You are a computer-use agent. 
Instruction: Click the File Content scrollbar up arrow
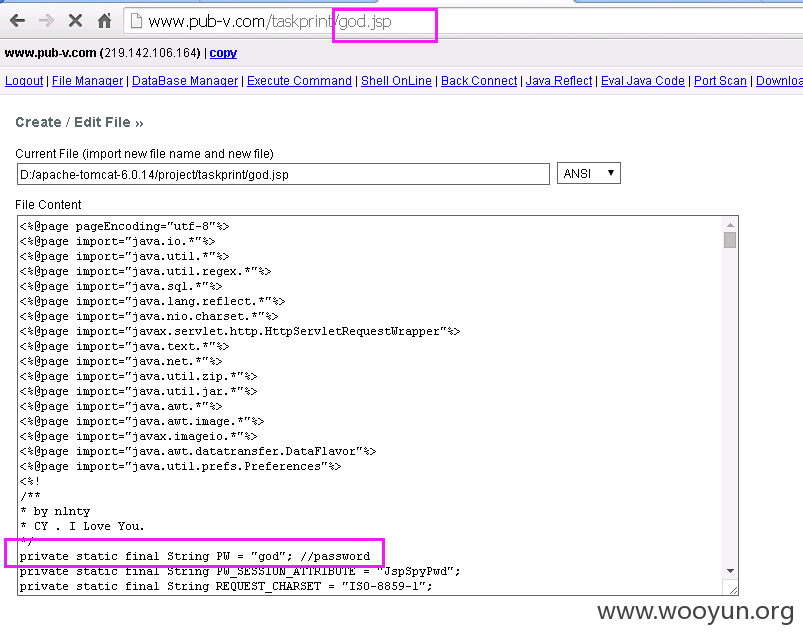[730, 225]
